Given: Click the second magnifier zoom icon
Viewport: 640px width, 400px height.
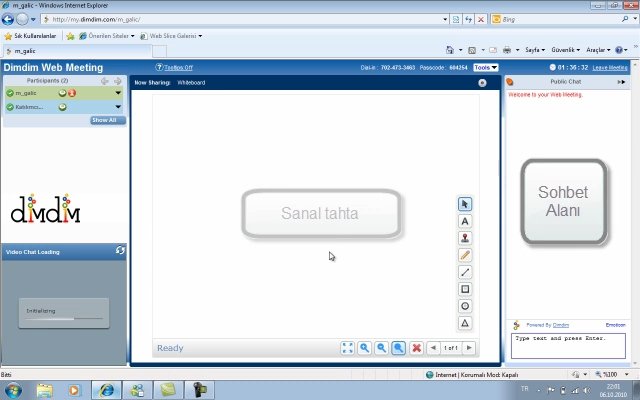Looking at the screenshot, I should 382,348.
